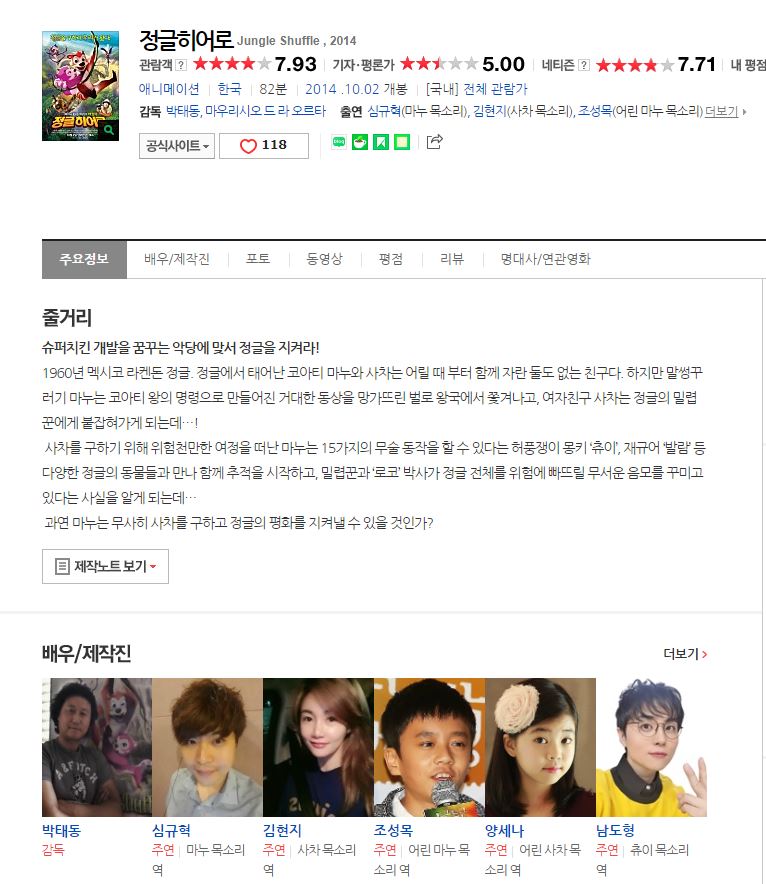Switch to the 배우/제작진 tab

pos(177,259)
